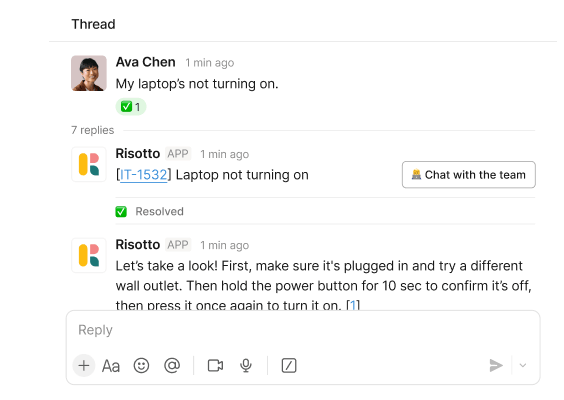Toggle text formatting with the Aa icon

[110, 366]
